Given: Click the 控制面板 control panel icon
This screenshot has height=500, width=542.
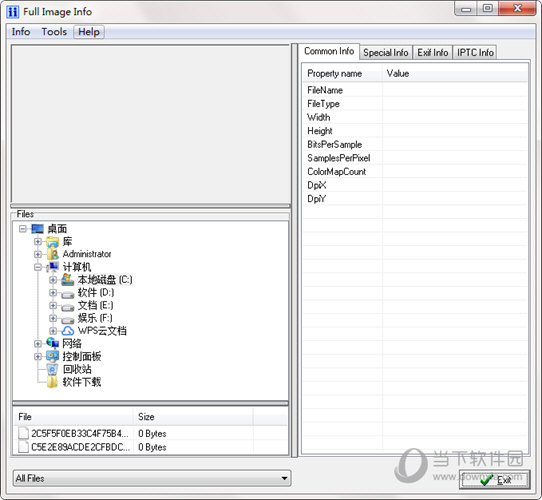Looking at the screenshot, I should (x=53, y=356).
